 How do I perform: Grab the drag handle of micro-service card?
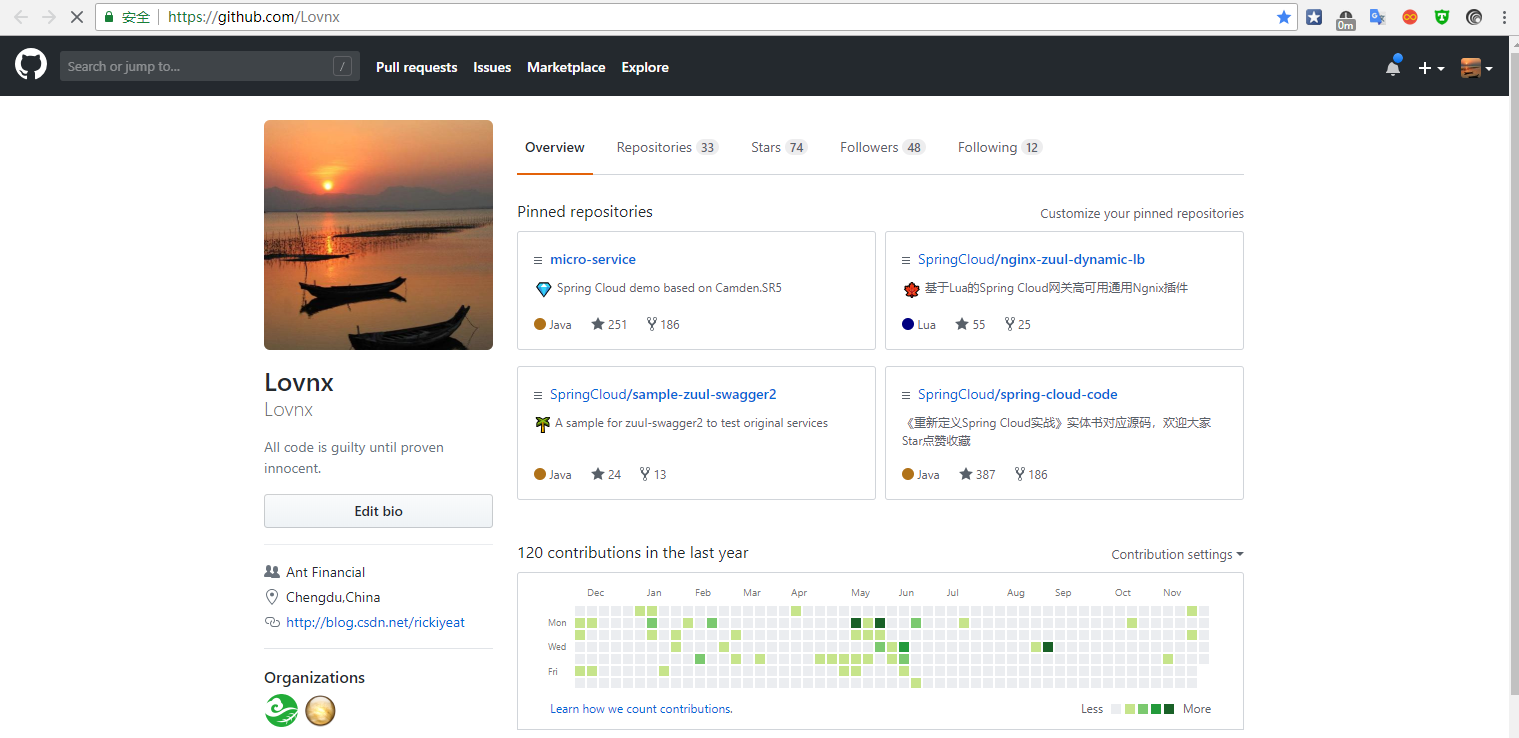point(538,260)
